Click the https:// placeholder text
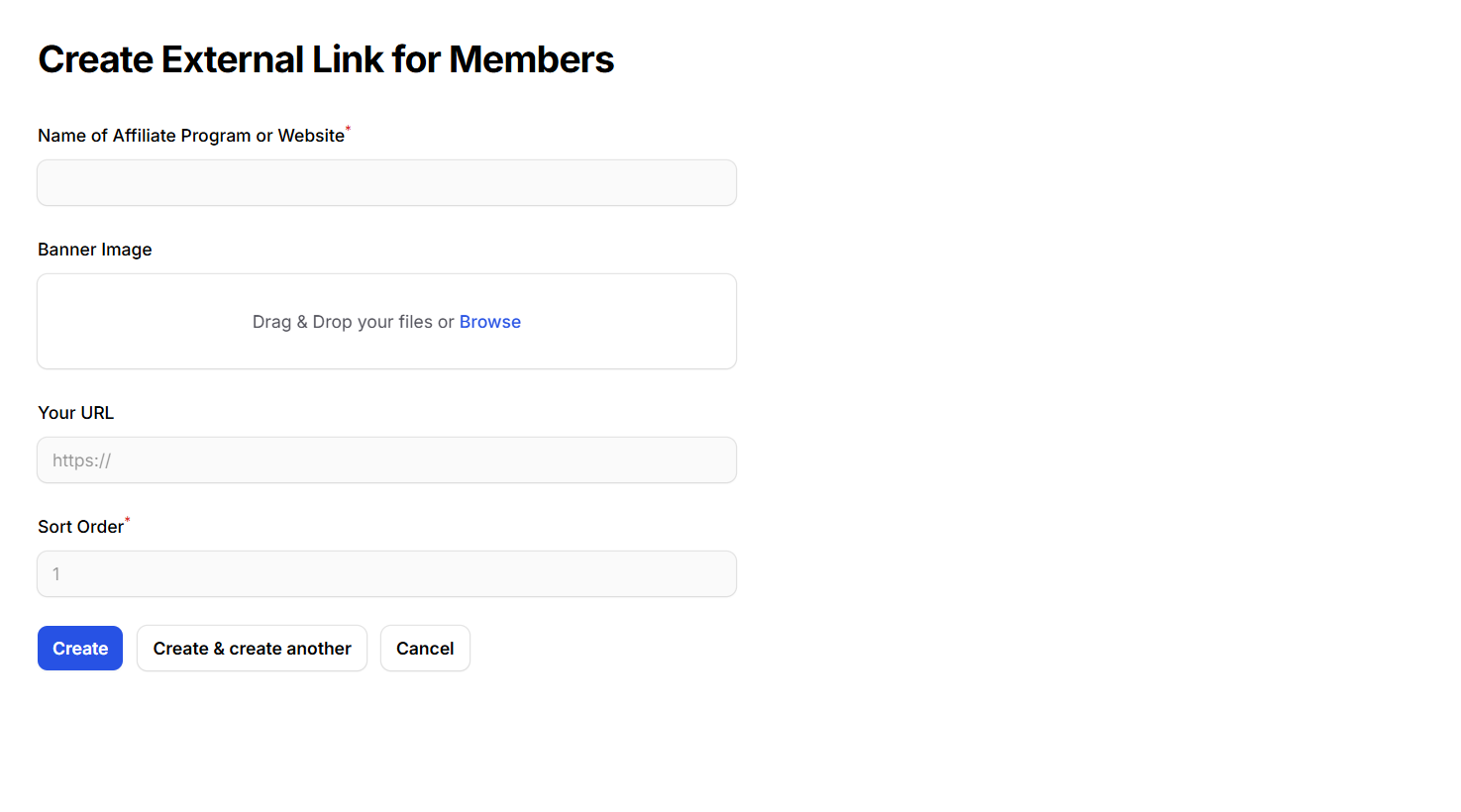Image resolution: width=1461 pixels, height=812 pixels. pyautogui.click(x=81, y=460)
